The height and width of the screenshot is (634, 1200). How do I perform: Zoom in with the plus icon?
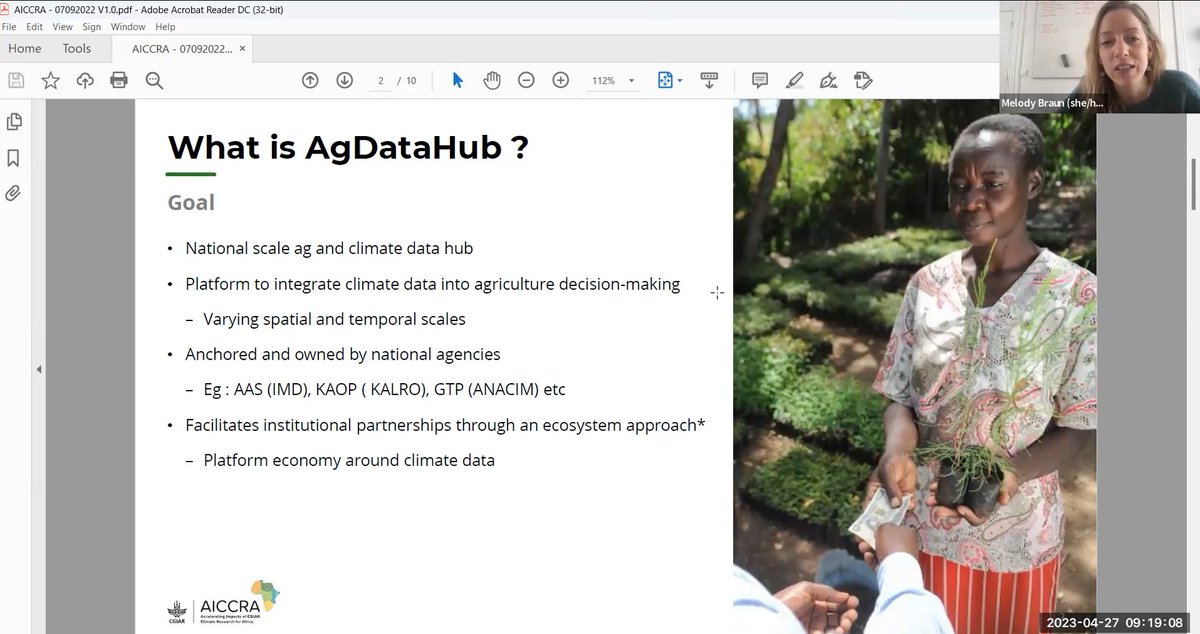click(x=561, y=80)
